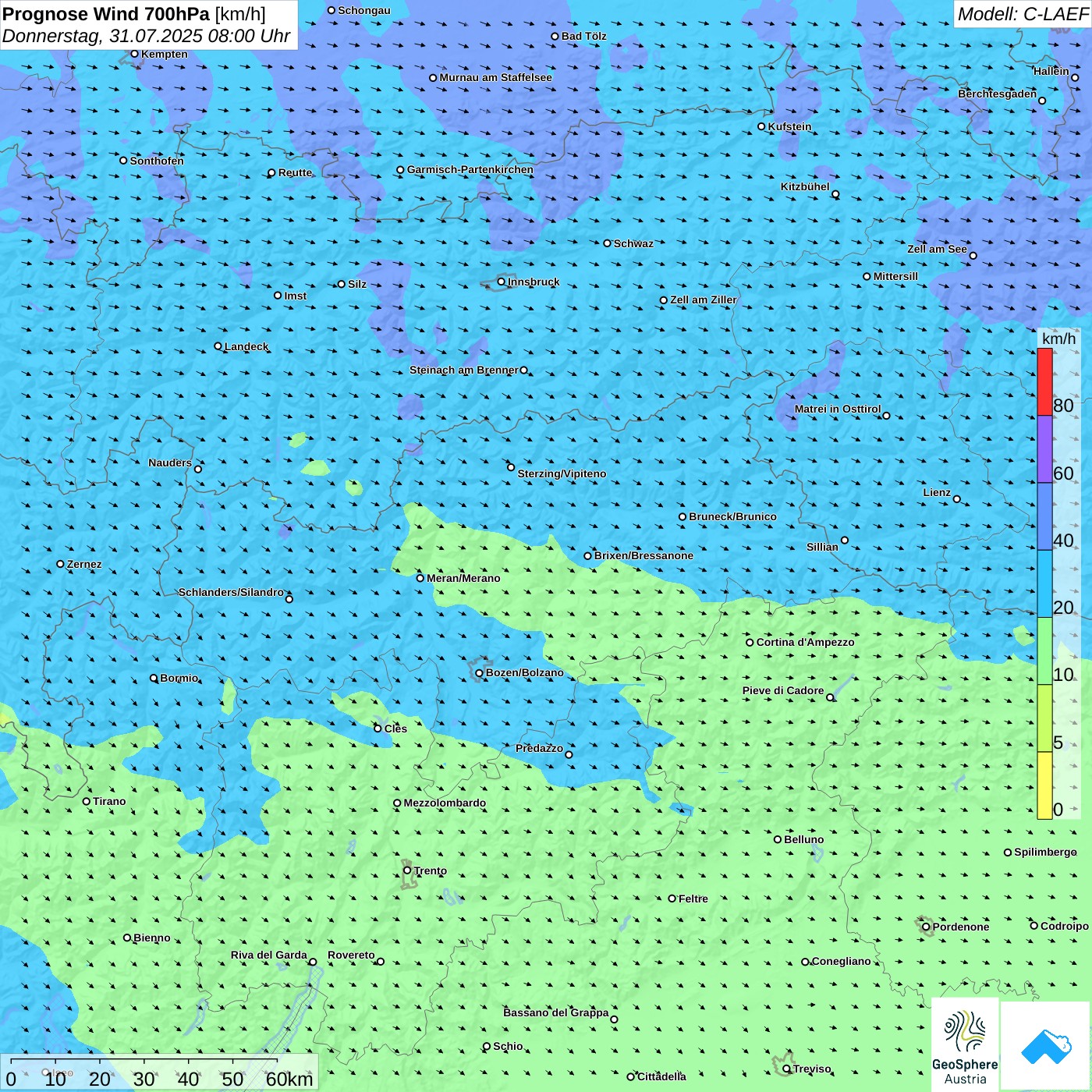Screen dimensions: 1092x1092
Task: Click the Predazzo city label
Action: tap(539, 748)
